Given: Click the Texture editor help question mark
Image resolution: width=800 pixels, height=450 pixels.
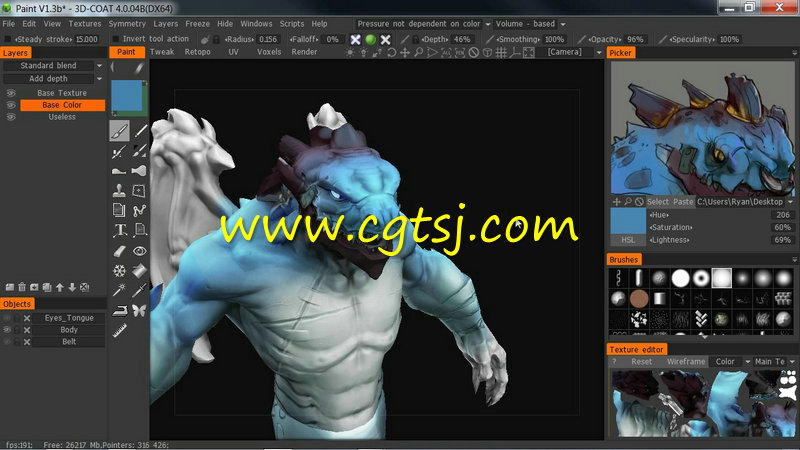Looking at the screenshot, I should (614, 362).
